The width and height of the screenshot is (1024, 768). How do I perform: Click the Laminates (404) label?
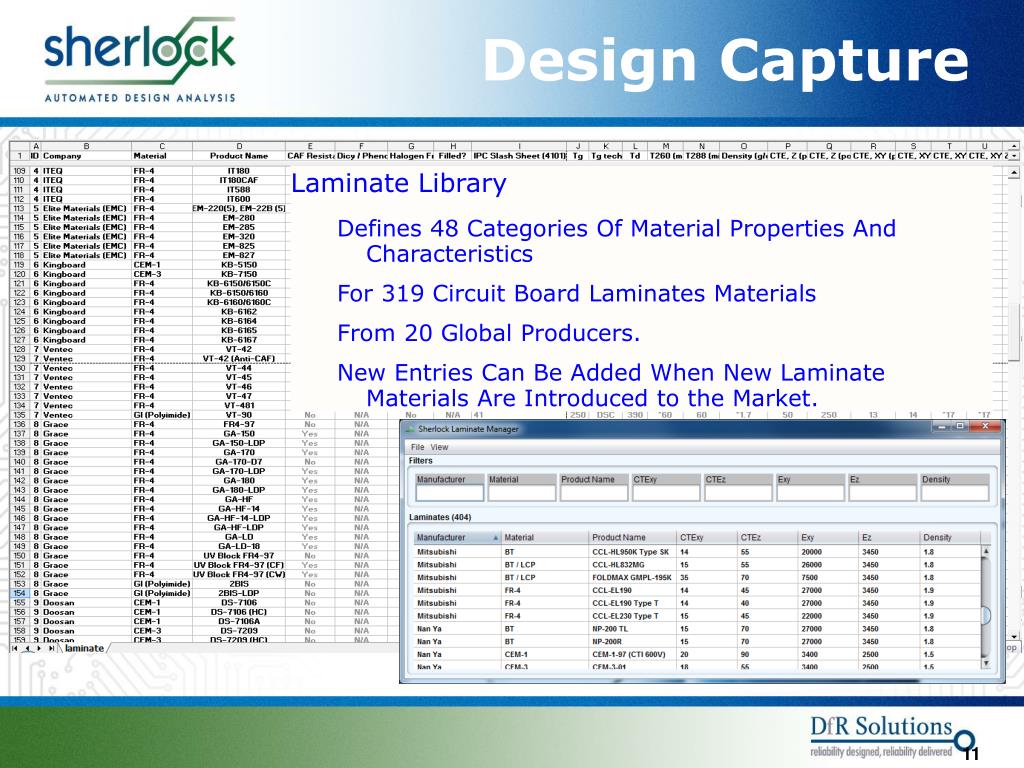coord(440,517)
